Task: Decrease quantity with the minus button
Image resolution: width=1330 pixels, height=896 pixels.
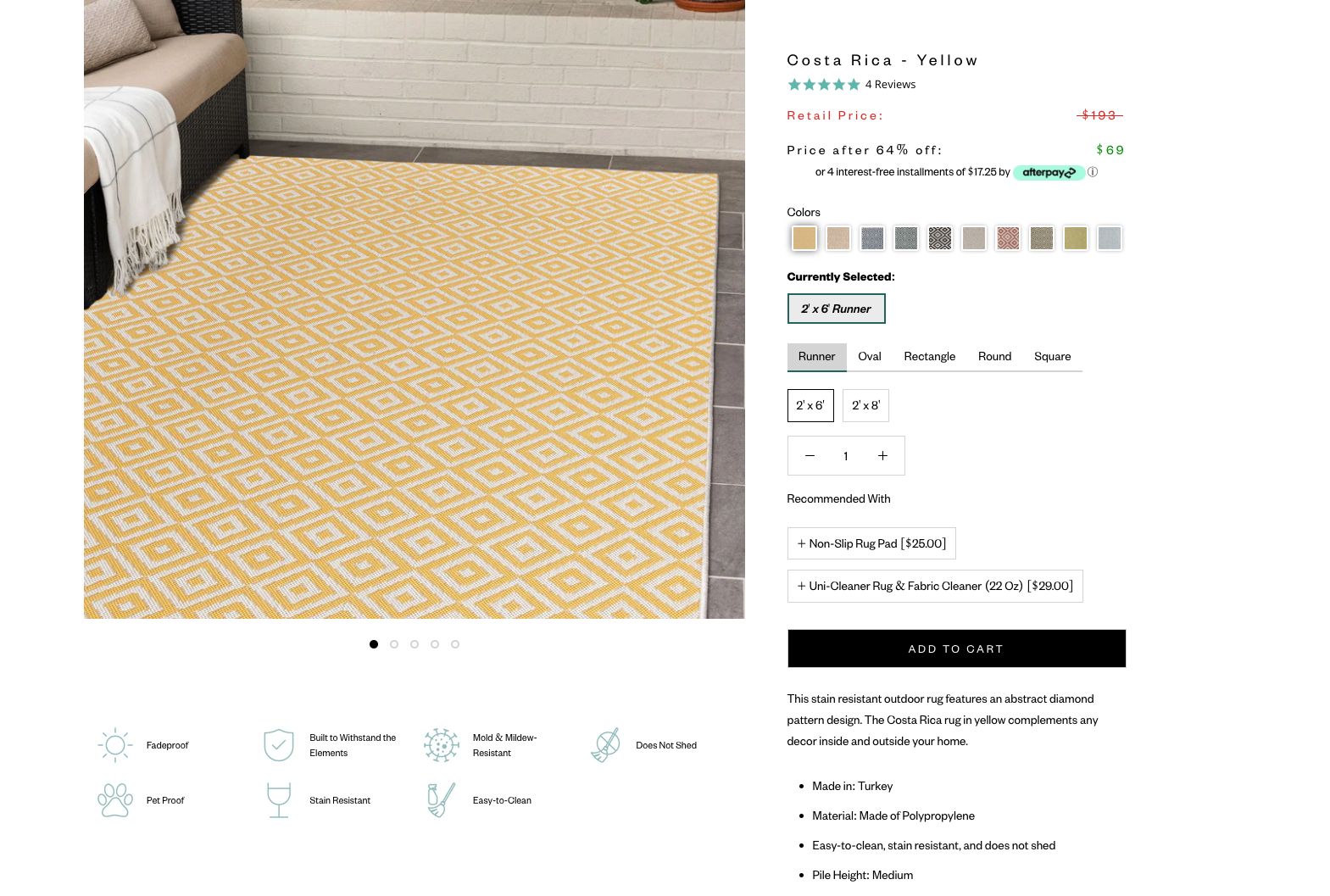Action: 810,456
